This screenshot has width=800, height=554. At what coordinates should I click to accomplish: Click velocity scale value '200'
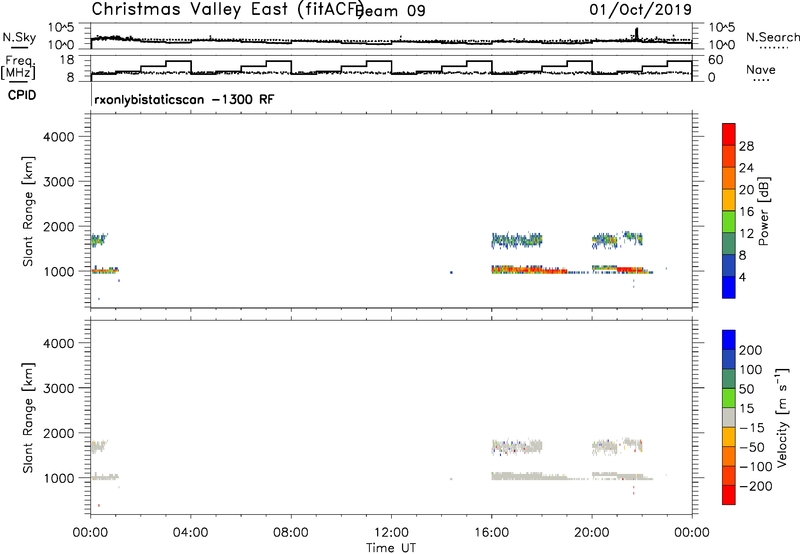tap(751, 350)
